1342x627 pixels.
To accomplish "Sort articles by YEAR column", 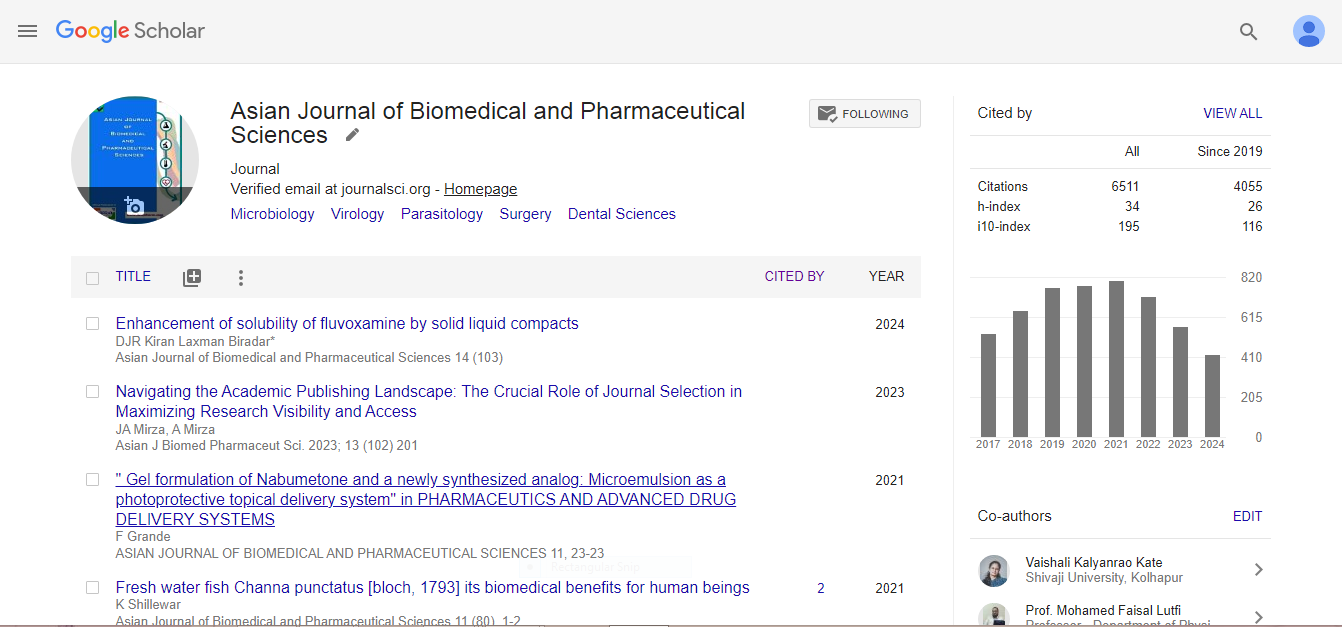I will (886, 277).
